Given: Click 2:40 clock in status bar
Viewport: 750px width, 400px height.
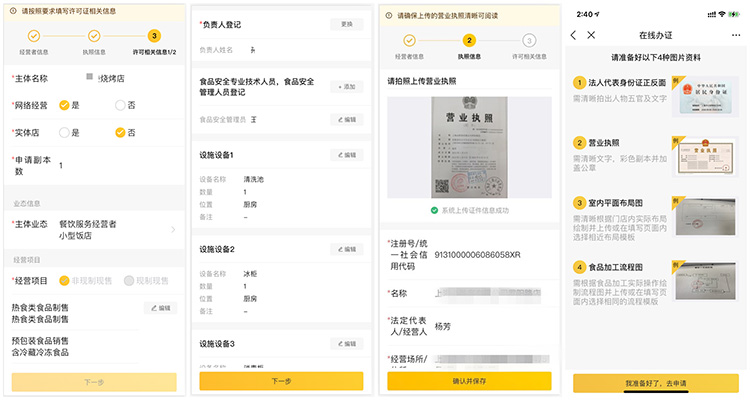Looking at the screenshot, I should click(x=585, y=15).
